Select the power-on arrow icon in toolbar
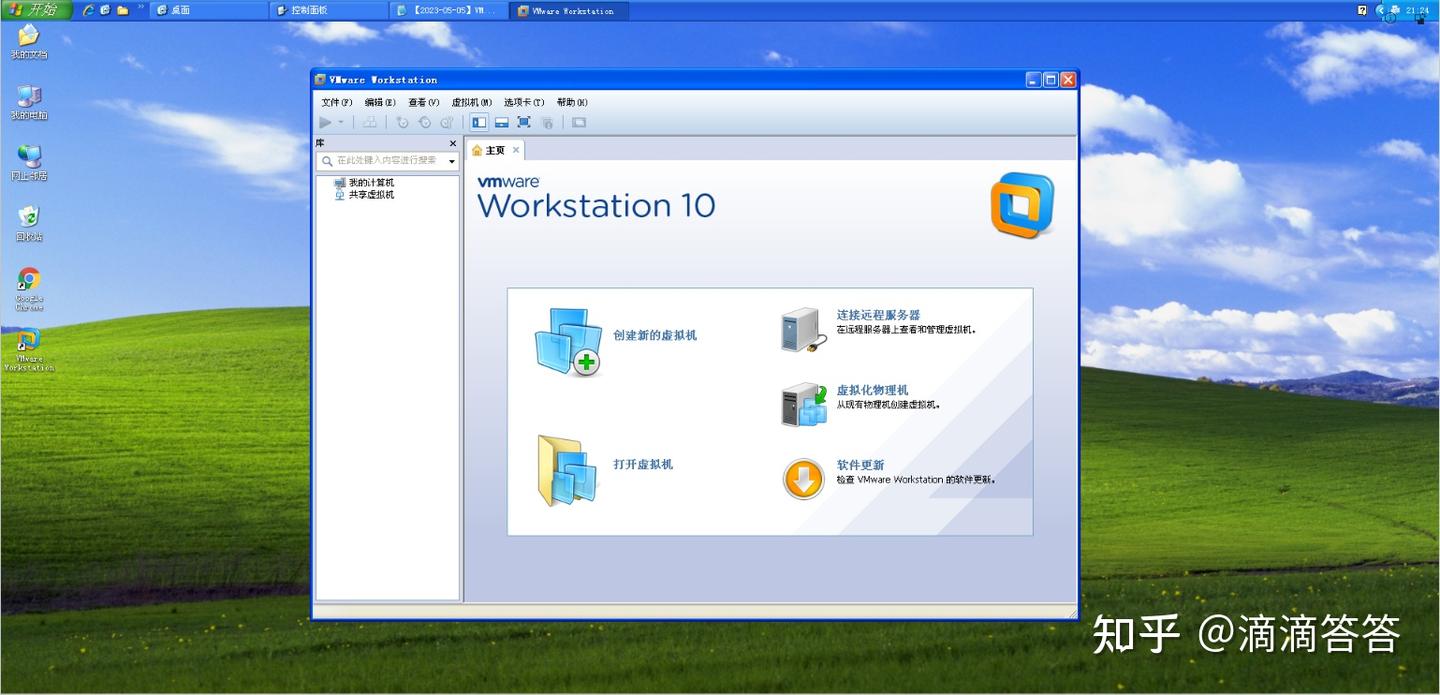 (x=326, y=122)
